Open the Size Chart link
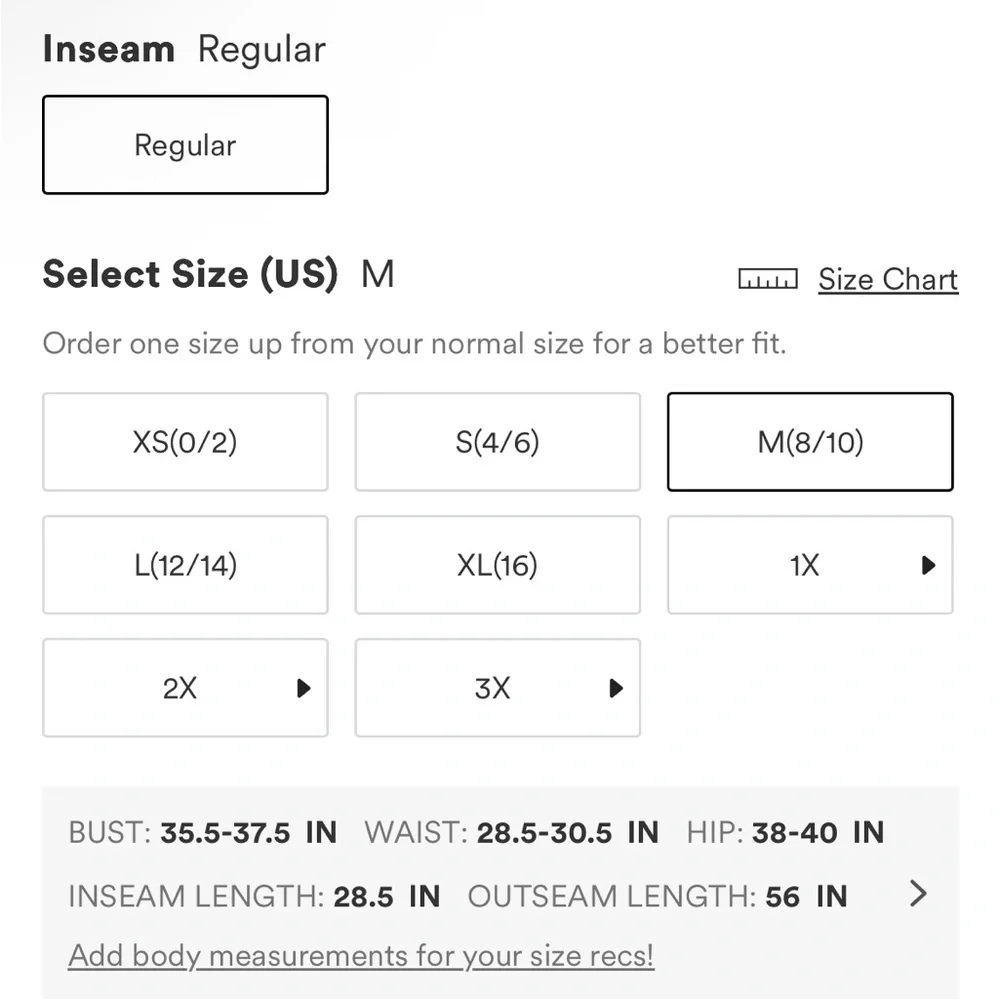1000x1000 pixels. [x=888, y=279]
